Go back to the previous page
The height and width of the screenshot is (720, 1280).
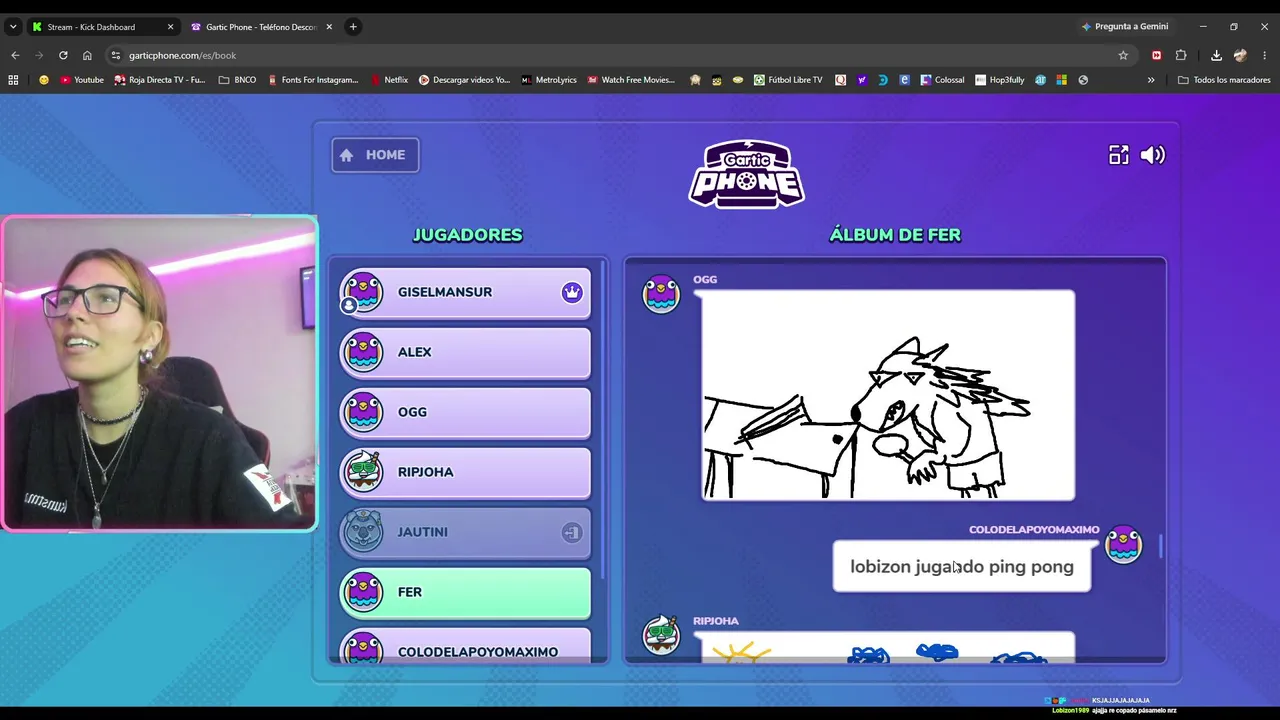coord(15,55)
